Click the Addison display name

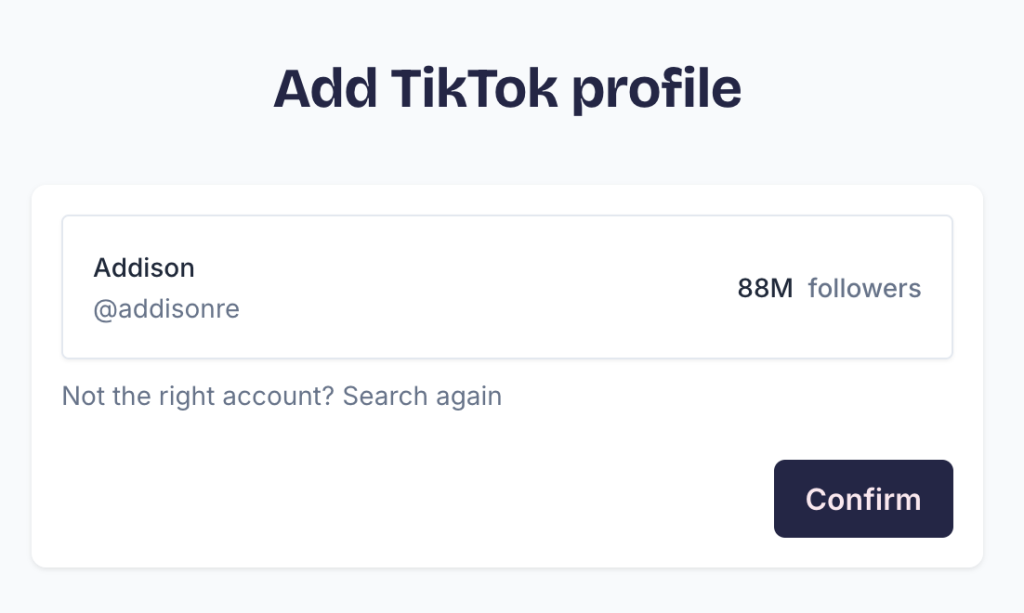tap(144, 267)
